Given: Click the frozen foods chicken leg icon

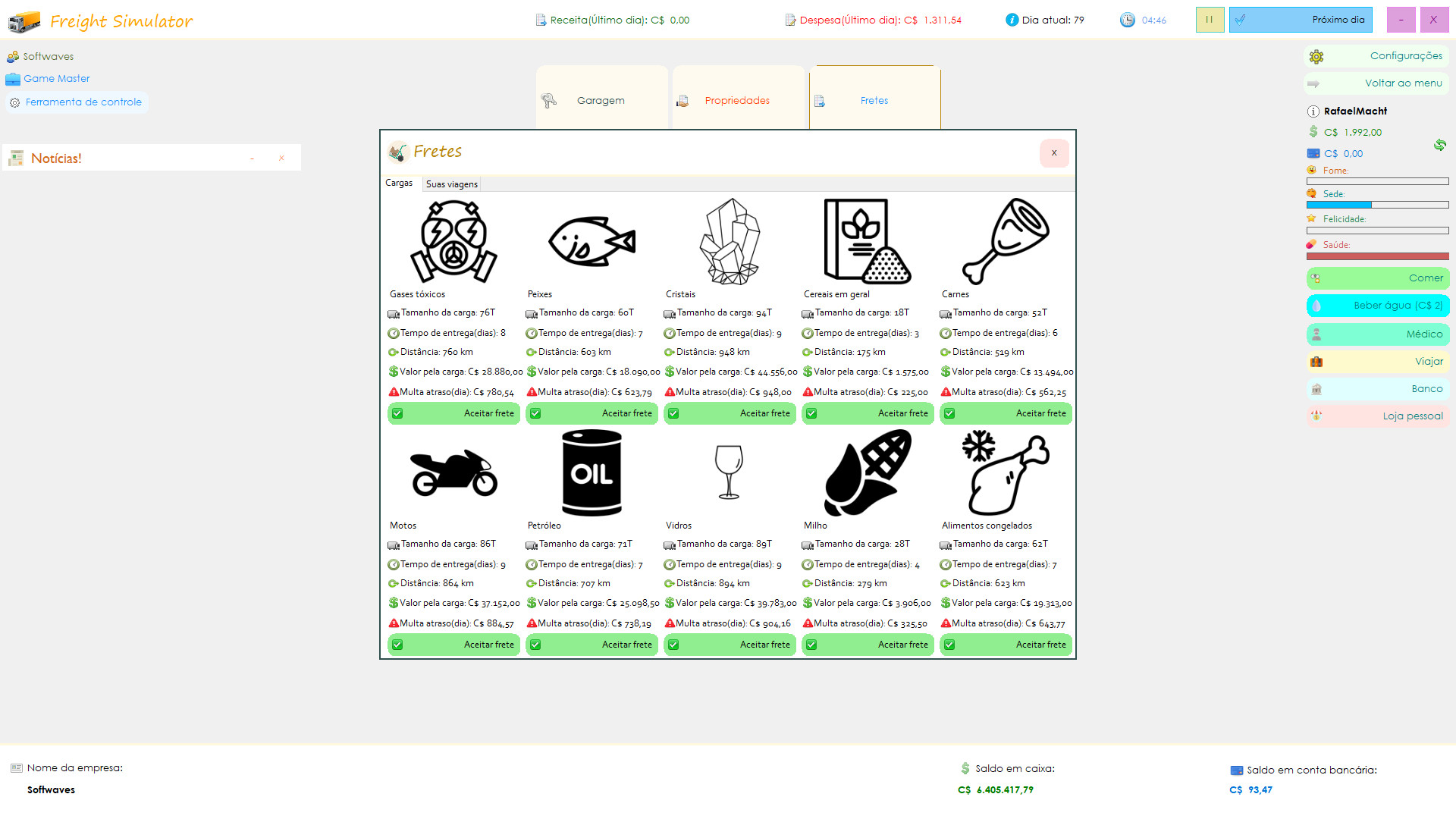Looking at the screenshot, I should 1006,473.
